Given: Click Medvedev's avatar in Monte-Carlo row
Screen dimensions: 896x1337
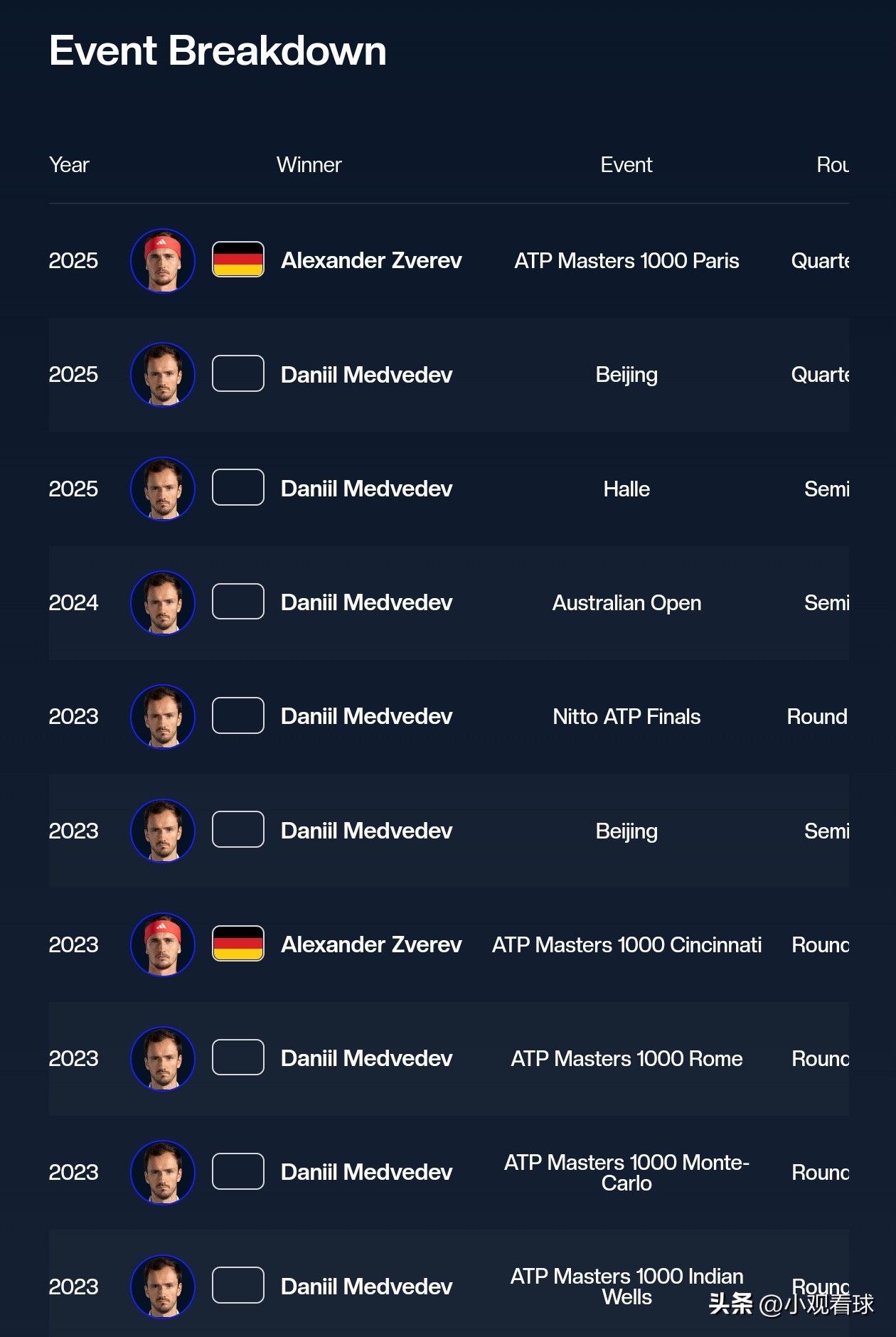Looking at the screenshot, I should pyautogui.click(x=163, y=1172).
